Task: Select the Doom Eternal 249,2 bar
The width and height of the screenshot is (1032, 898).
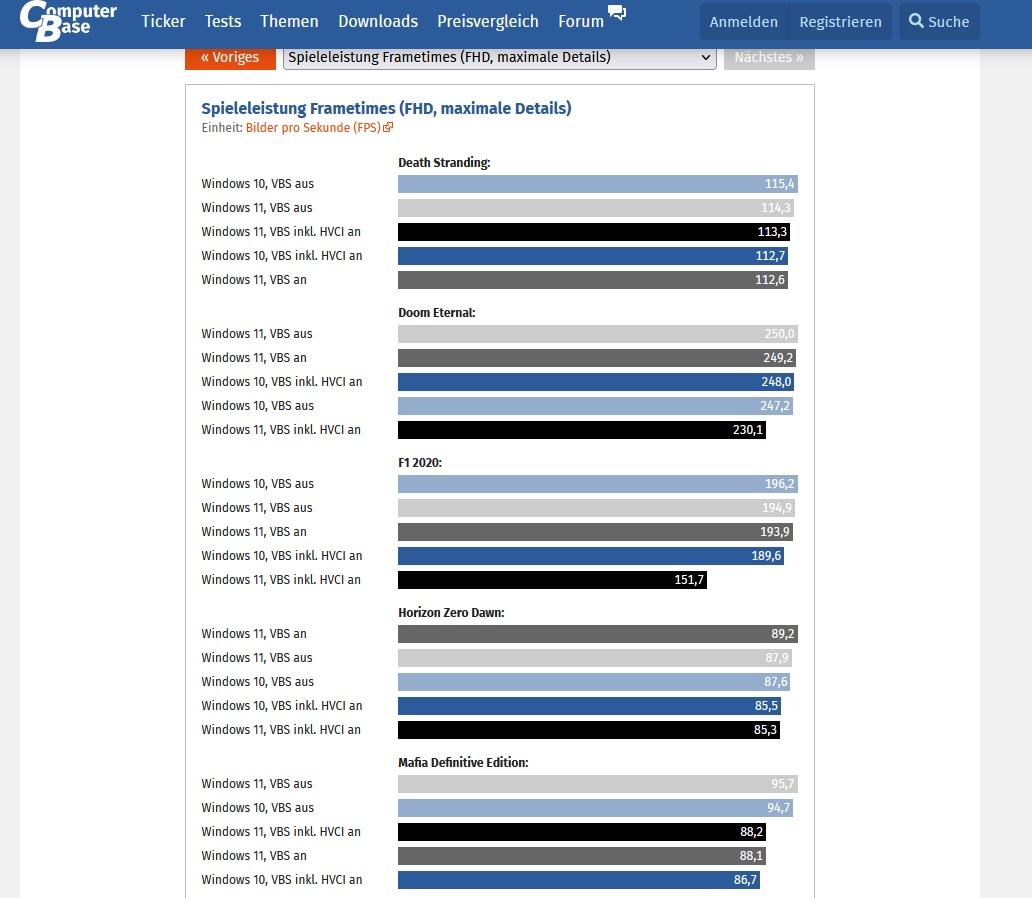Action: [597, 358]
